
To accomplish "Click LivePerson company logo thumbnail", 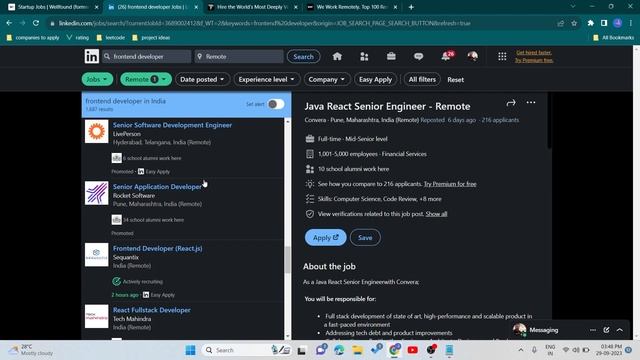I will click(x=96, y=131).
